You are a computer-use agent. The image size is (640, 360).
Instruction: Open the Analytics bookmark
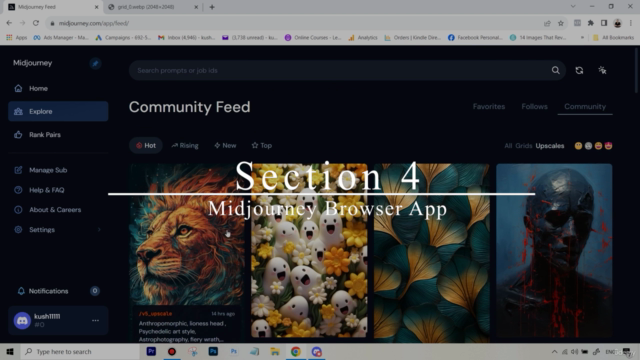tap(363, 38)
